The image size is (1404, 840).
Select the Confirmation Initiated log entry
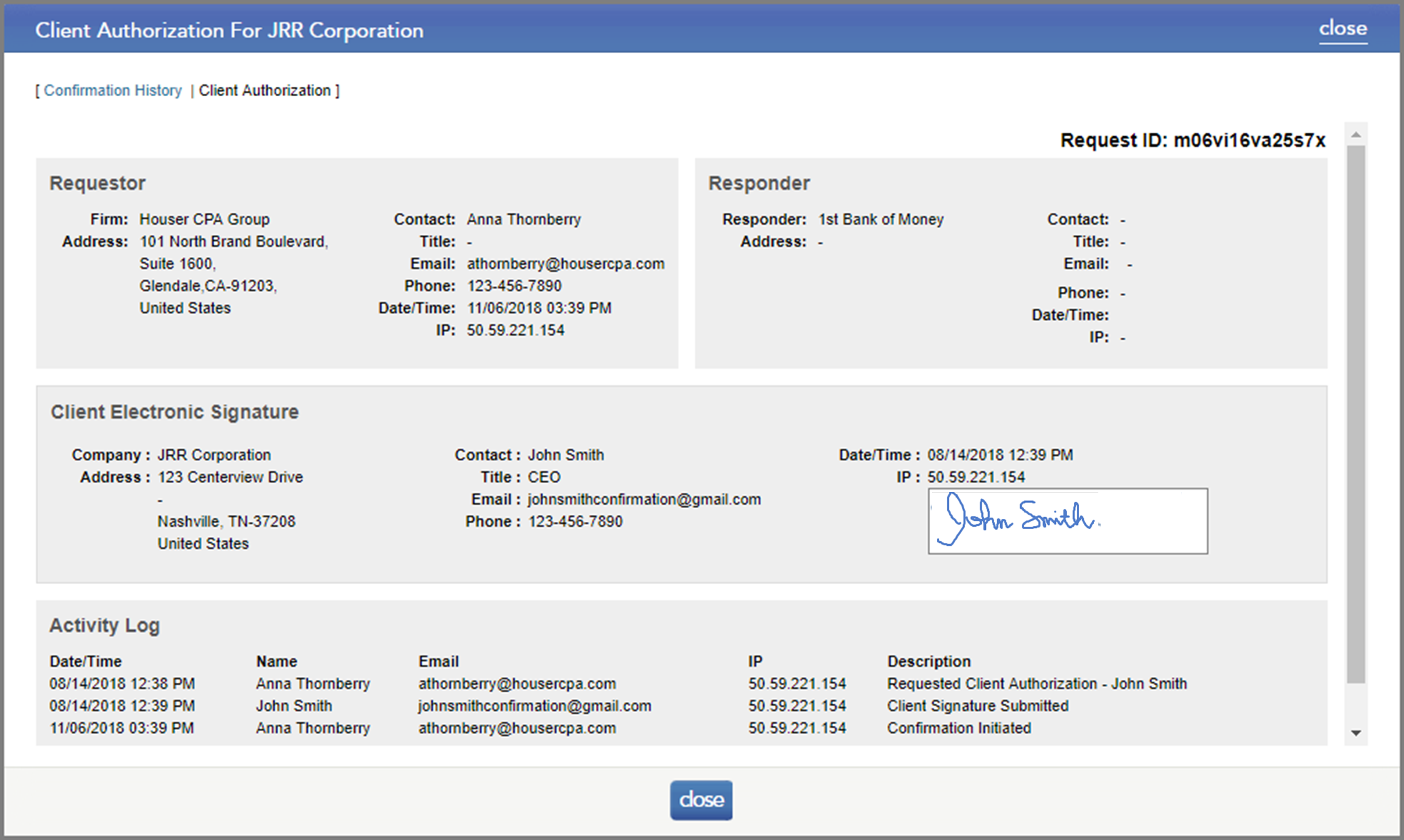coord(958,728)
